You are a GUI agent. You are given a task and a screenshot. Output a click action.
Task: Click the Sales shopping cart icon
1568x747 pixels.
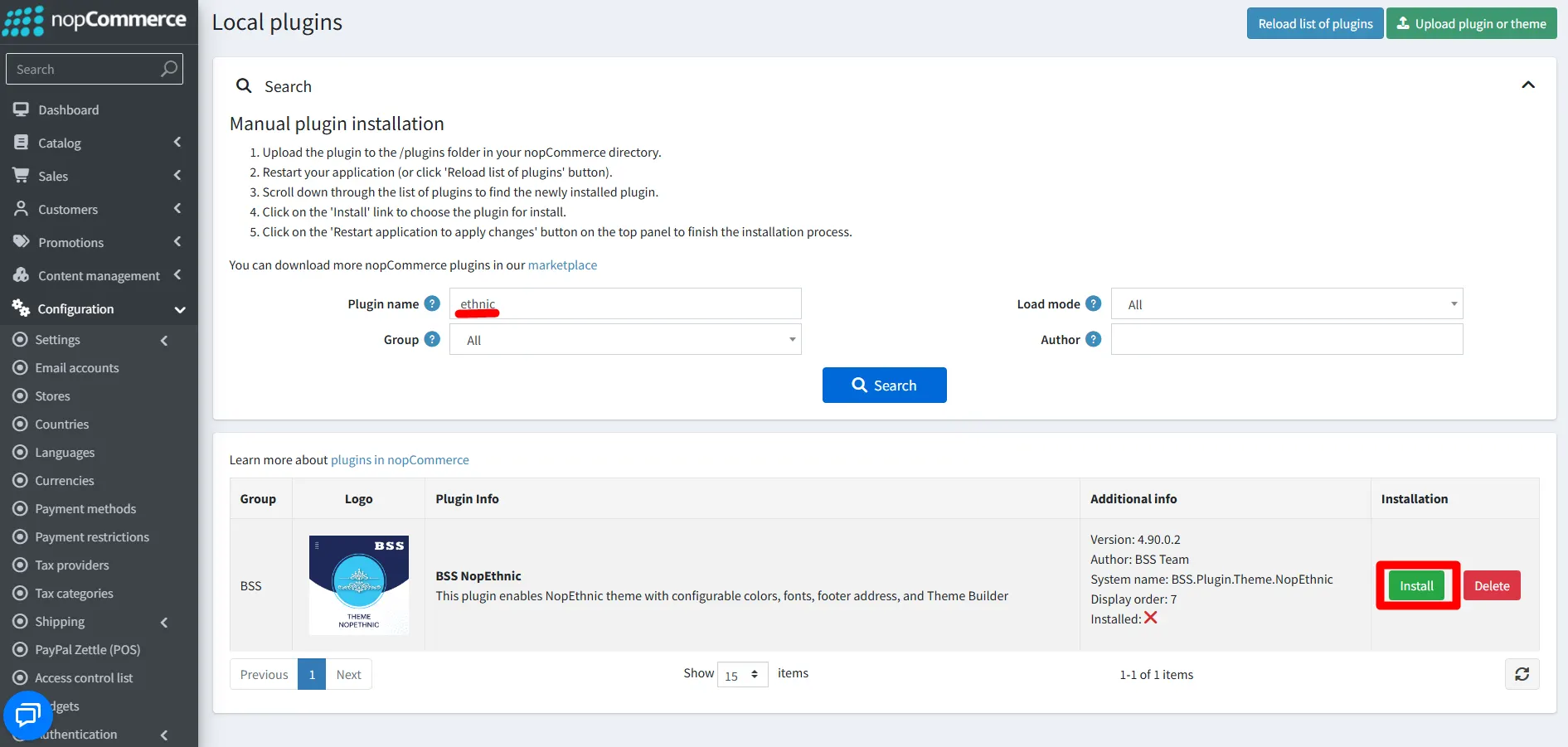point(21,176)
